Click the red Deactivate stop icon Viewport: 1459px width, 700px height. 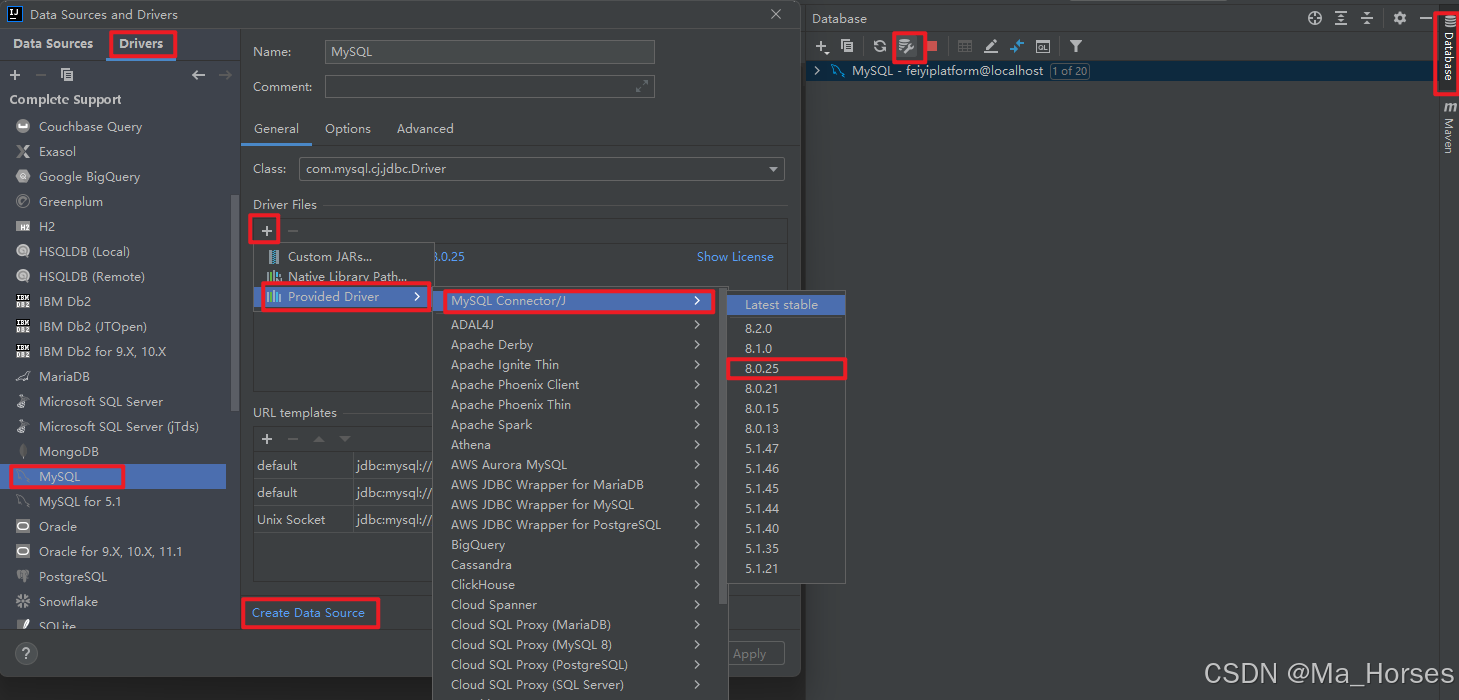pyautogui.click(x=932, y=46)
